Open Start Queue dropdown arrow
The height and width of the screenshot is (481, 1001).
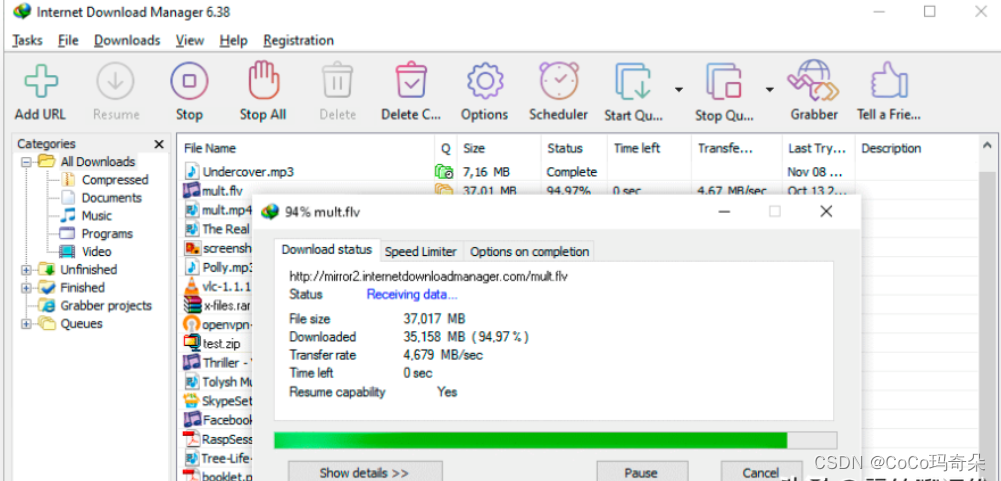(679, 89)
